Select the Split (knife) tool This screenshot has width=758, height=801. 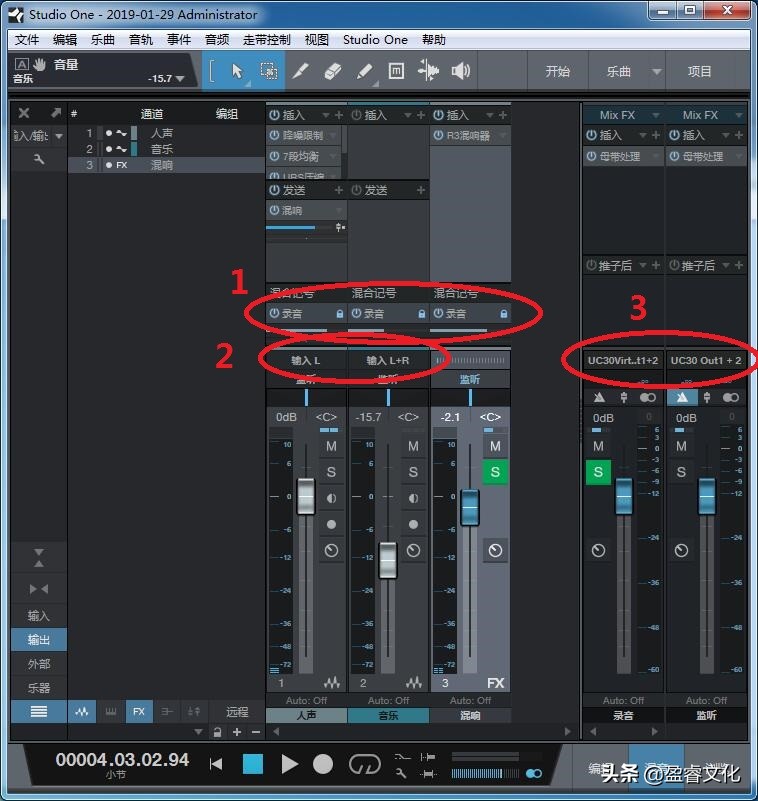(300, 71)
